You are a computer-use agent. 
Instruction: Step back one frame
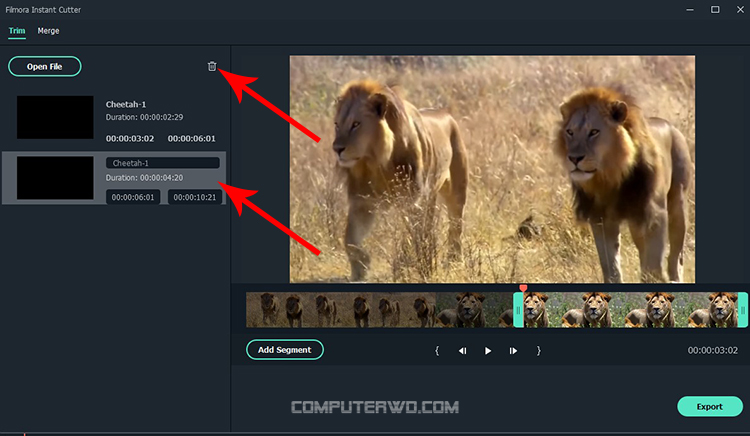tap(462, 350)
